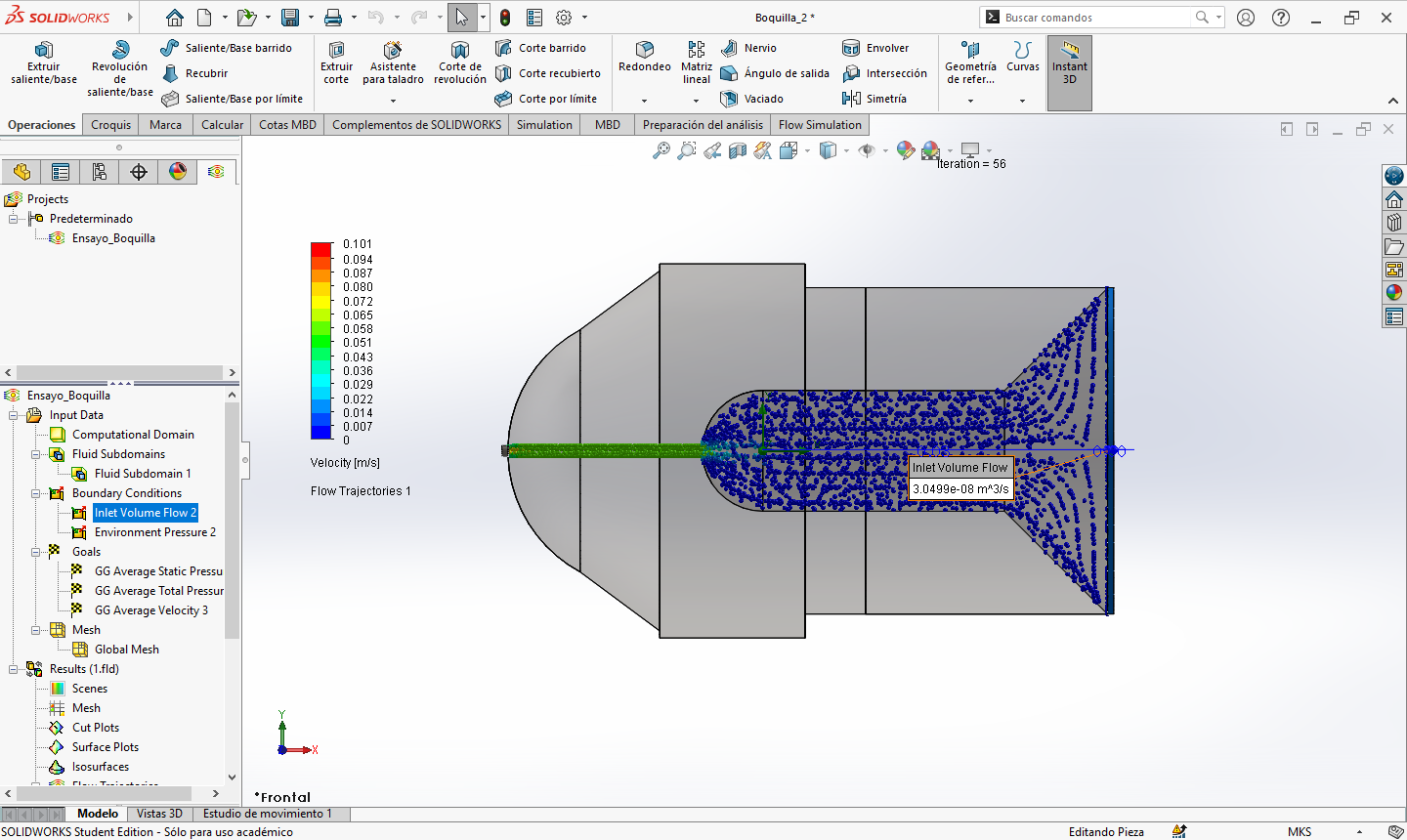Select the Extruir corte tool
This screenshot has width=1407, height=840.
(x=336, y=63)
